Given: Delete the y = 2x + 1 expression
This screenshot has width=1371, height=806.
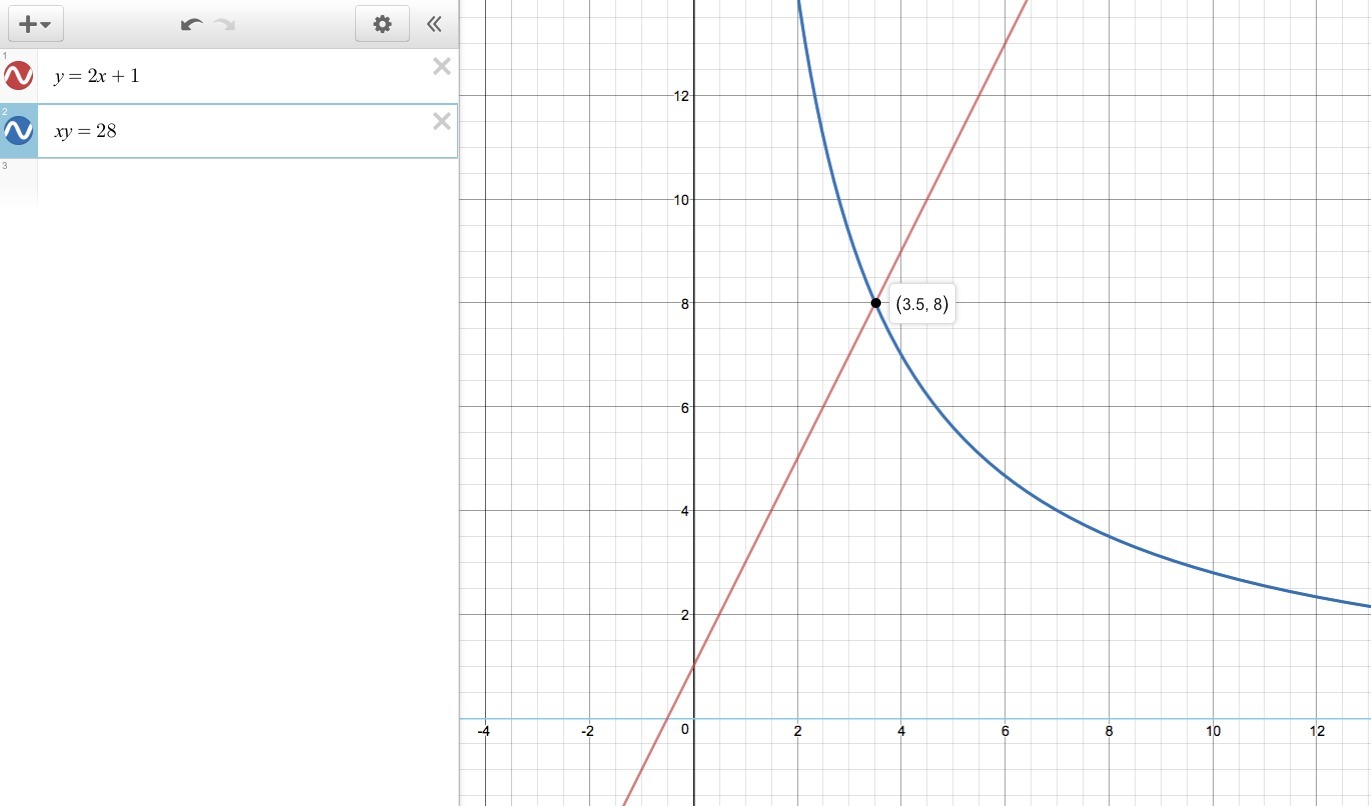Looking at the screenshot, I should [441, 66].
